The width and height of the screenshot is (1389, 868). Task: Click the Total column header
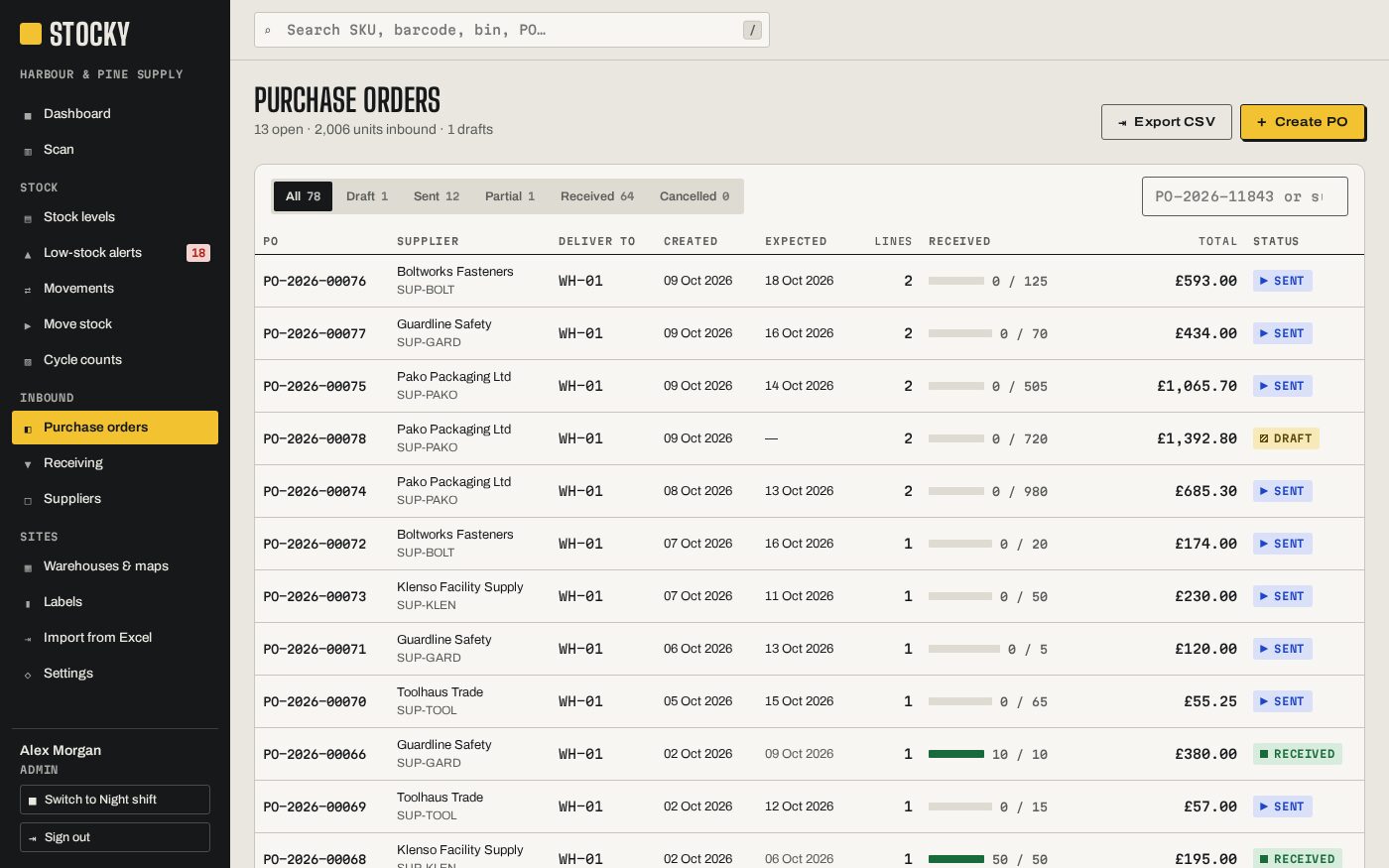coord(1217,241)
